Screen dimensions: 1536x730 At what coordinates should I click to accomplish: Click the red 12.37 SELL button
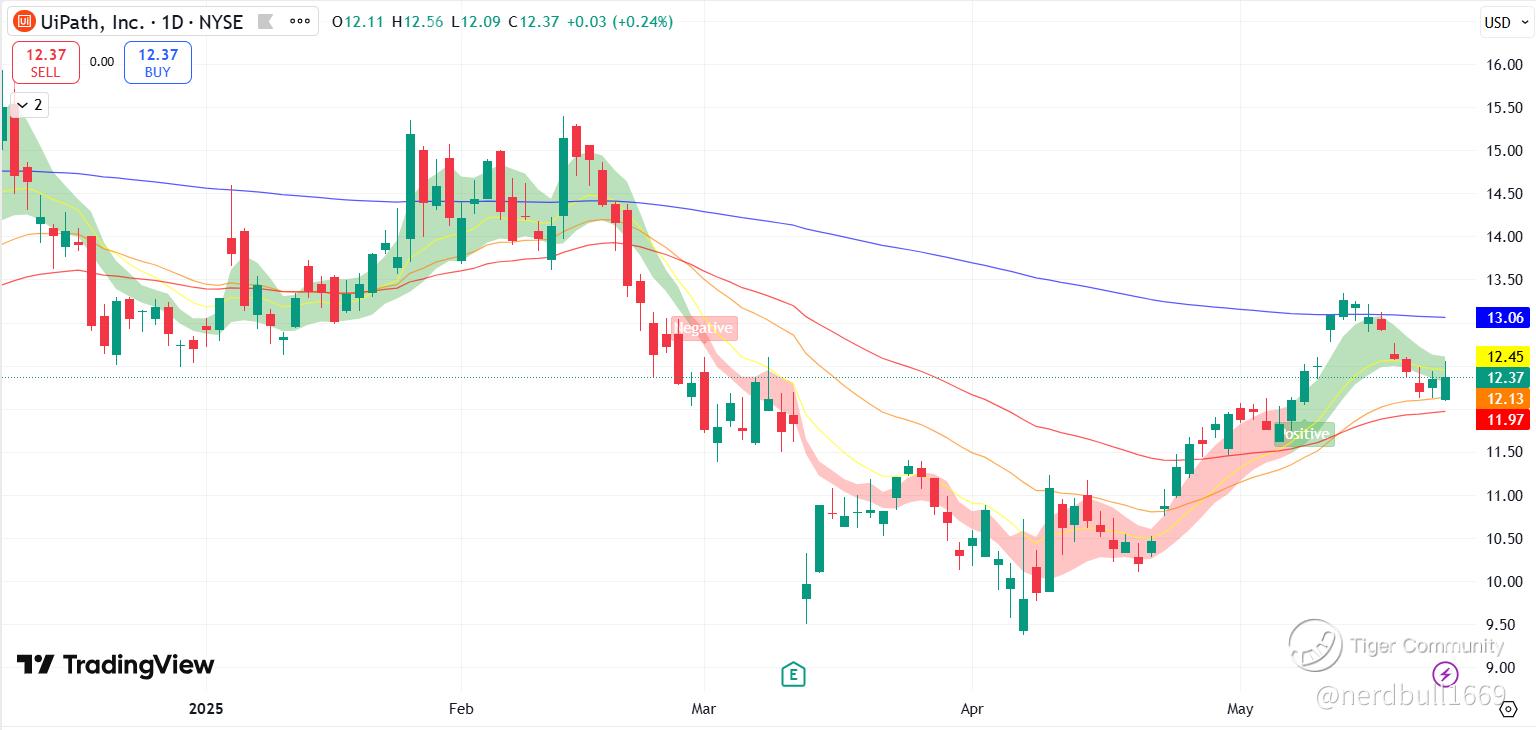coord(45,62)
